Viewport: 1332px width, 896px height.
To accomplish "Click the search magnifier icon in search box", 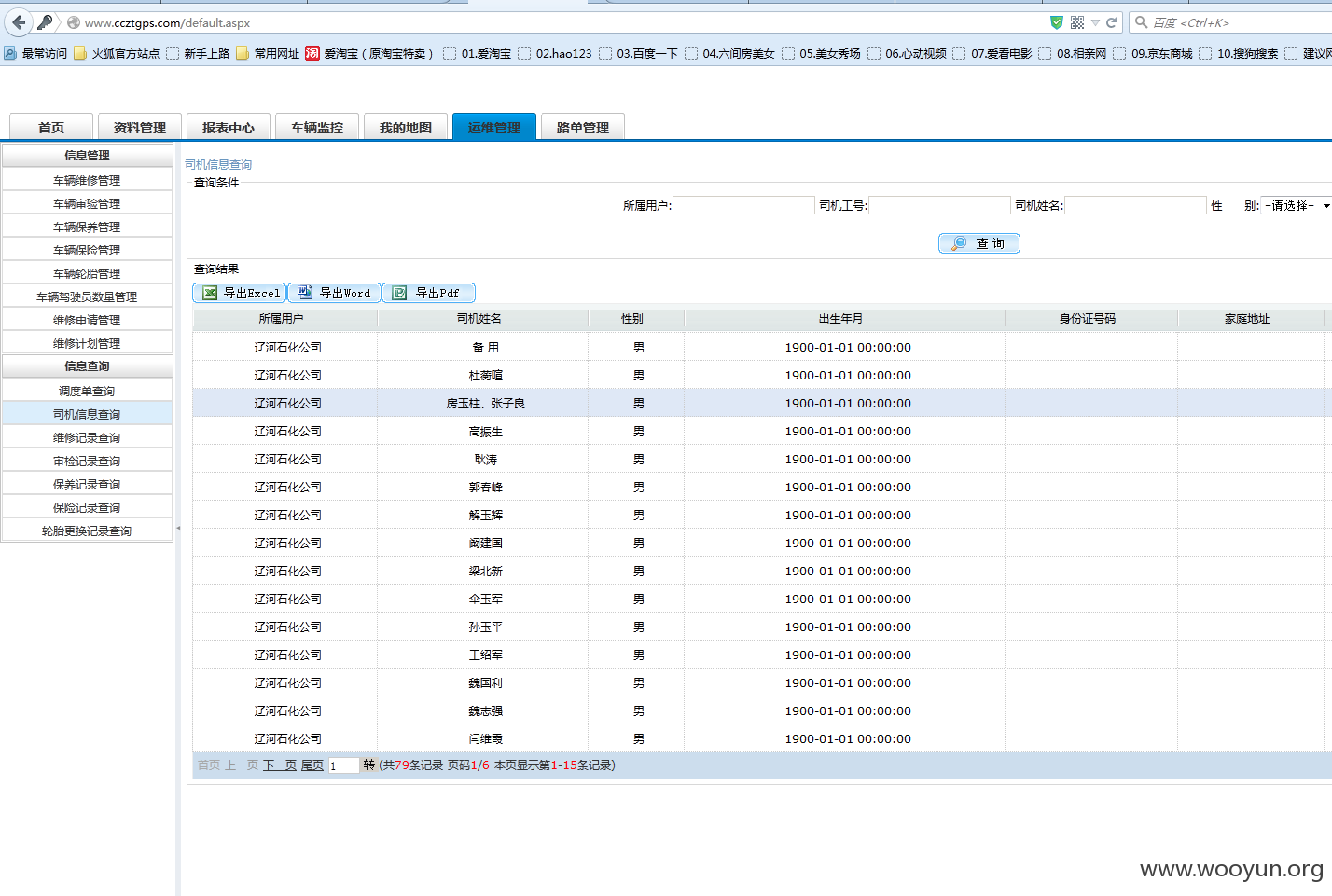I will tap(1141, 22).
